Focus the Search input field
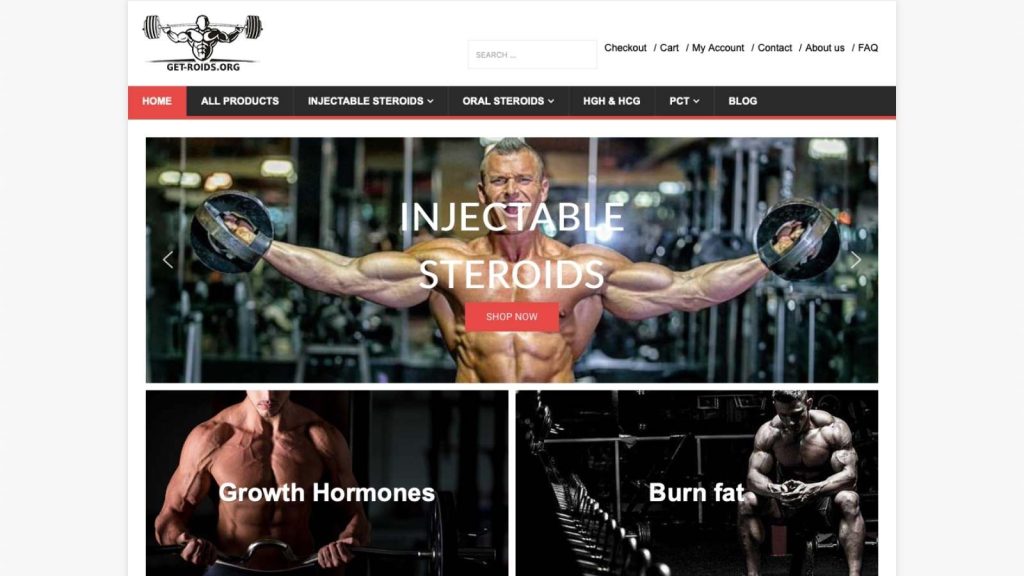Viewport: 1024px width, 576px height. (532, 55)
